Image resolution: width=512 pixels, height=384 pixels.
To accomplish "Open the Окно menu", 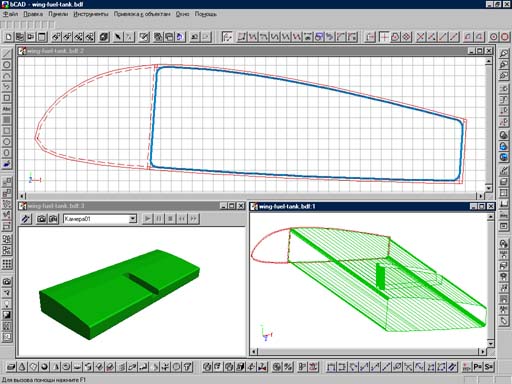I will coord(182,14).
